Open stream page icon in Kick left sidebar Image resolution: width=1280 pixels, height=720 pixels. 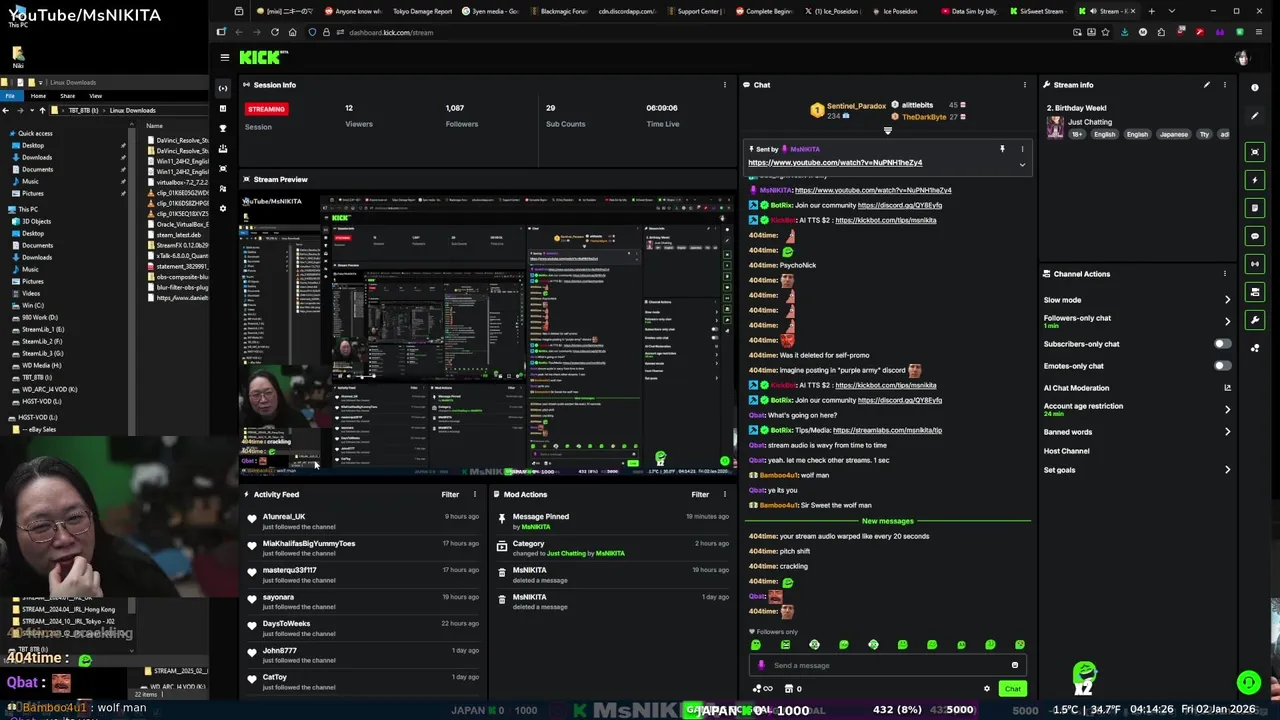(223, 88)
